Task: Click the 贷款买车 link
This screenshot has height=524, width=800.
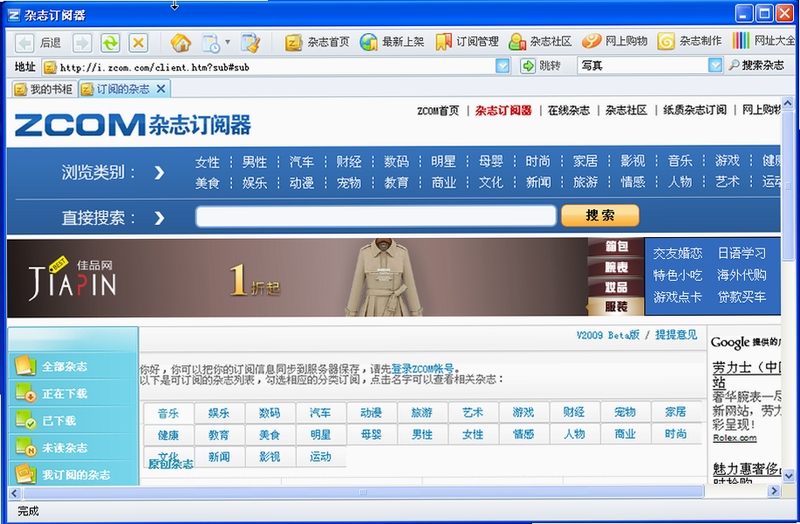Action: 742,297
